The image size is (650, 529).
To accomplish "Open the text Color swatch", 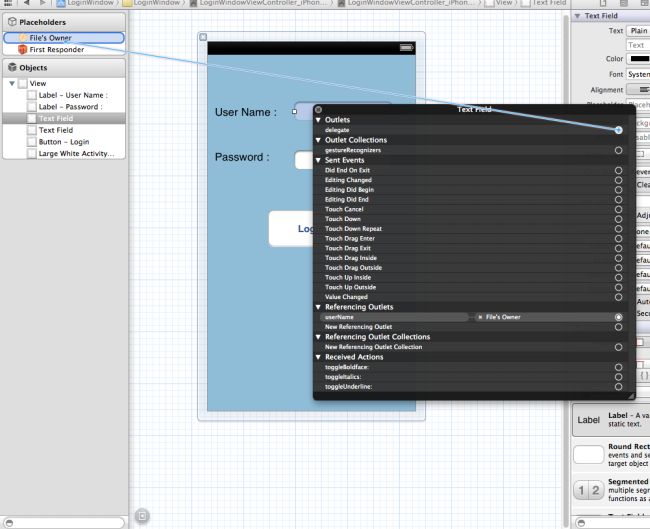I will [x=638, y=59].
